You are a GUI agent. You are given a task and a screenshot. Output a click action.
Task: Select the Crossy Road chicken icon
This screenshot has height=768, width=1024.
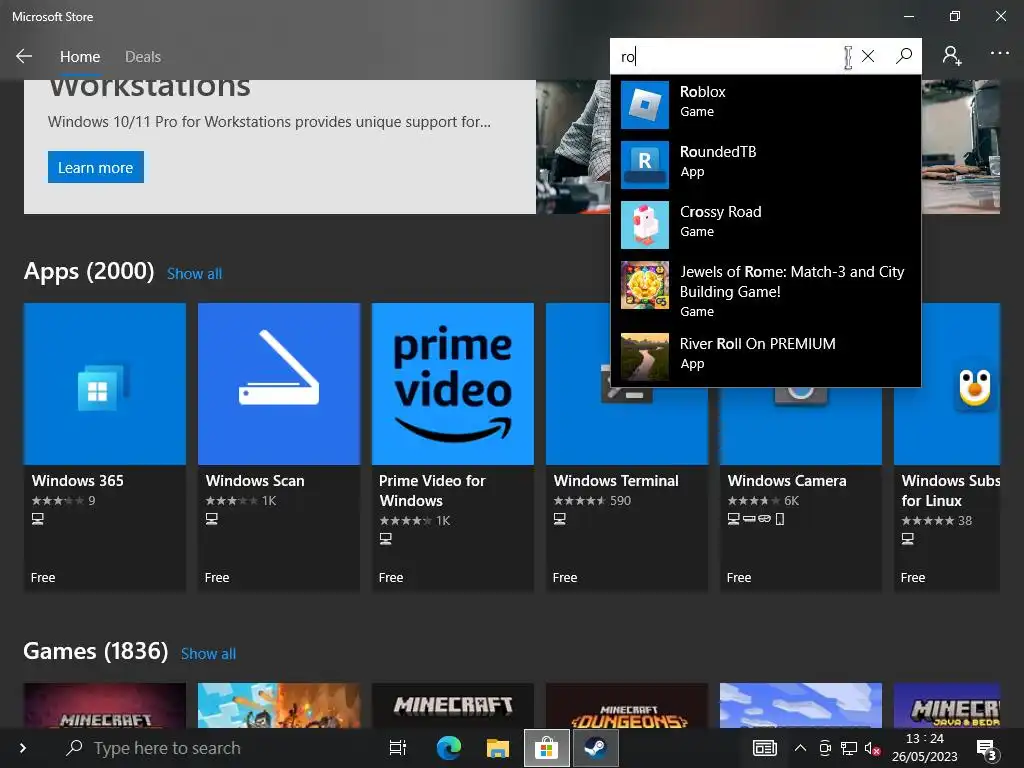[x=645, y=225]
